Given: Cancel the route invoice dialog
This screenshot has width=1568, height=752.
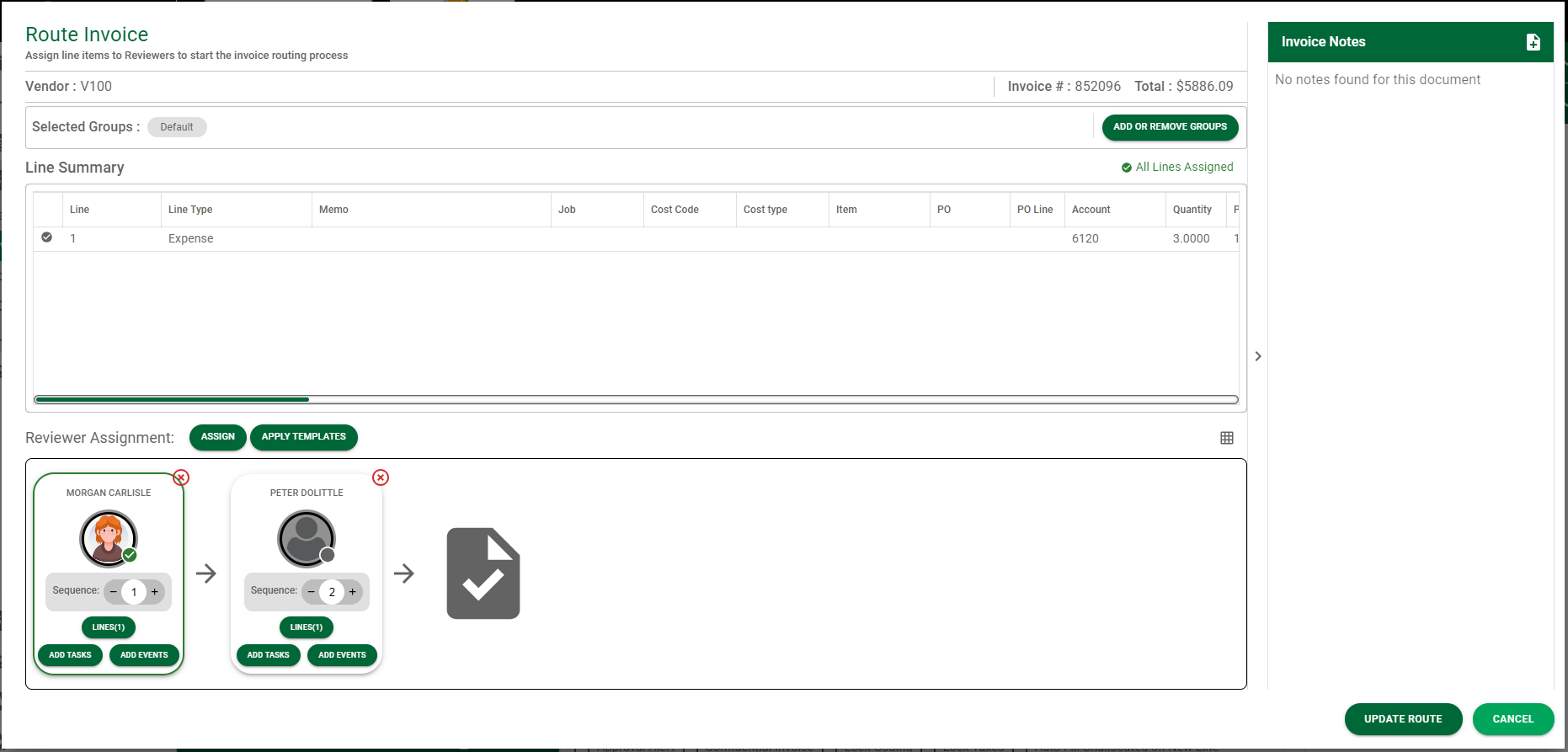Looking at the screenshot, I should [x=1513, y=719].
